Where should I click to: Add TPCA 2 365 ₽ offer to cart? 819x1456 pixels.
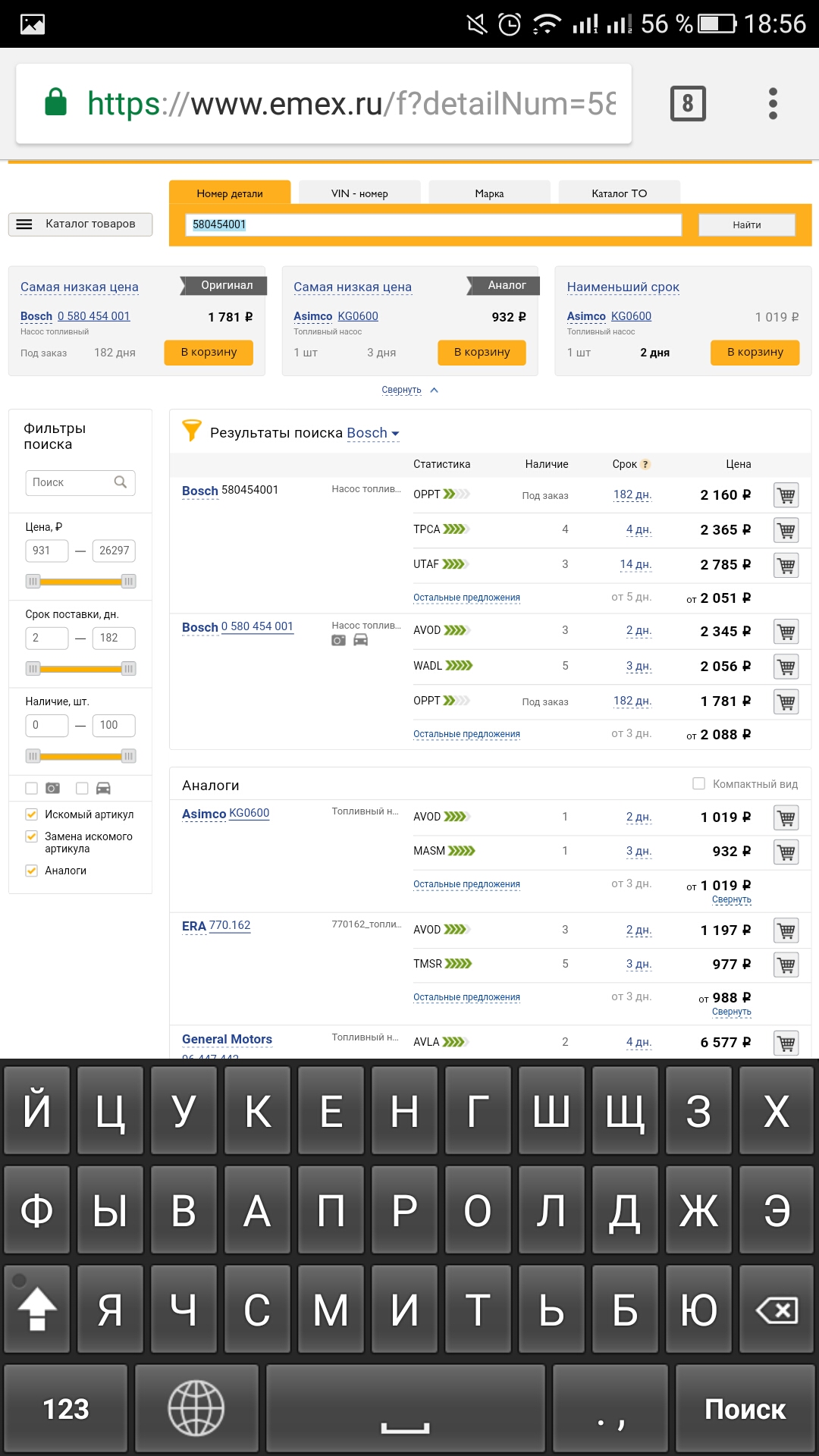pos(786,530)
